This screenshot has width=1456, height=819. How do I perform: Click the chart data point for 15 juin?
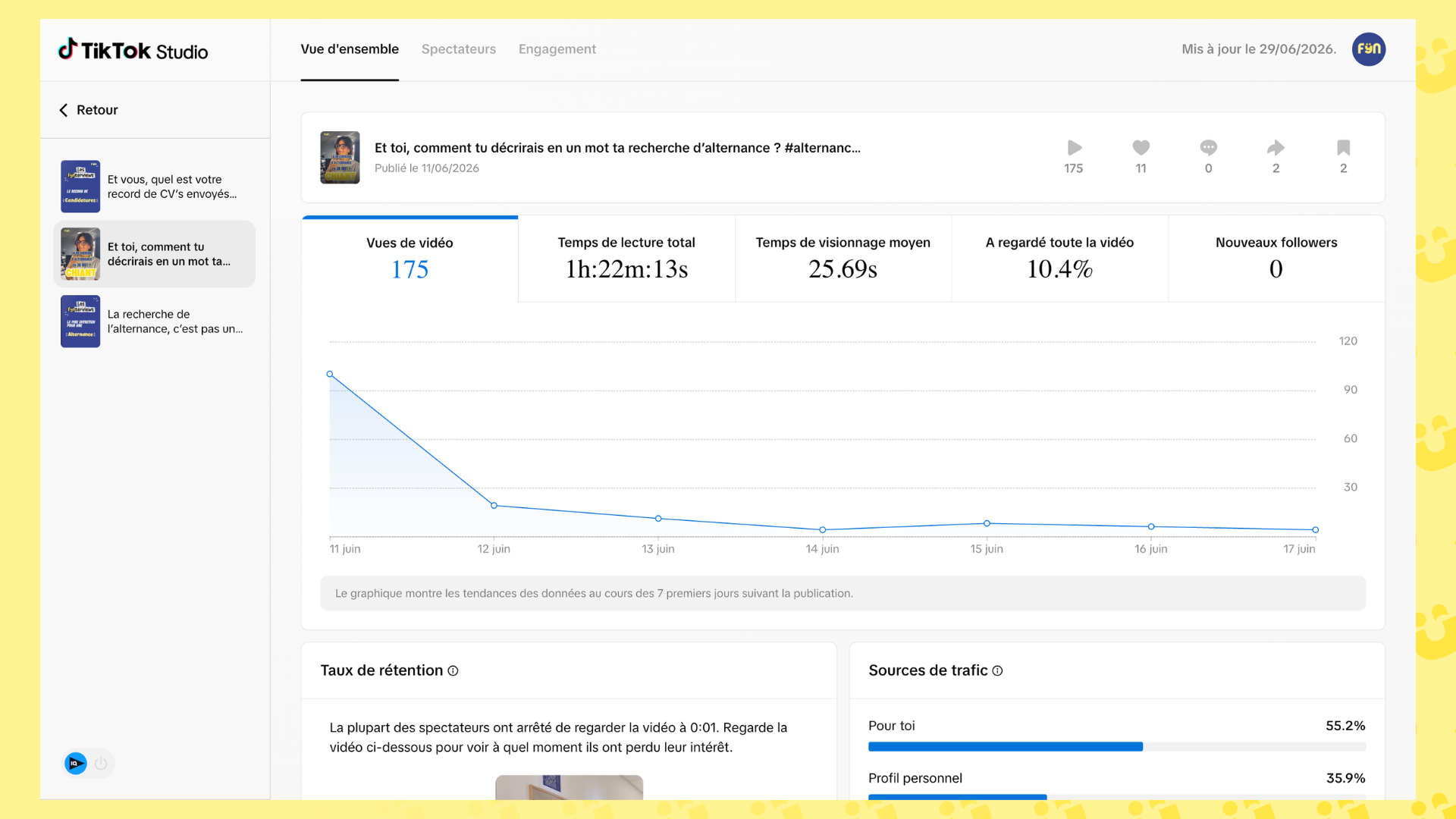[987, 523]
